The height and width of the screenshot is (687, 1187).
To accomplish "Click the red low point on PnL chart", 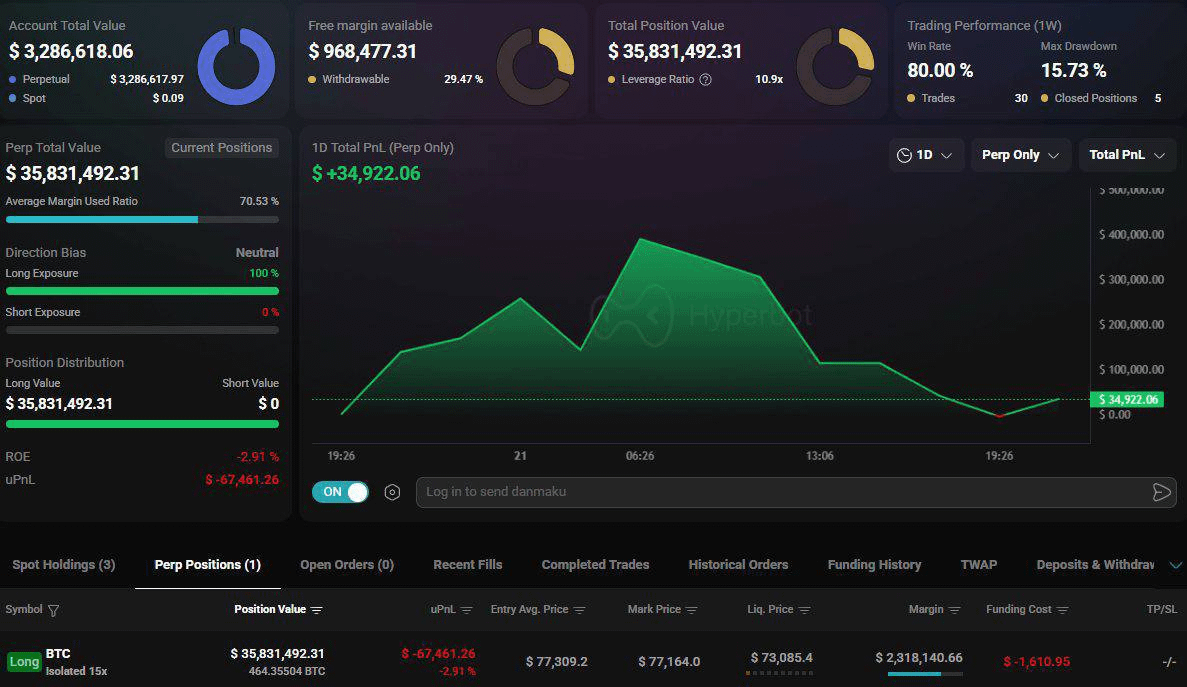I will (x=999, y=415).
